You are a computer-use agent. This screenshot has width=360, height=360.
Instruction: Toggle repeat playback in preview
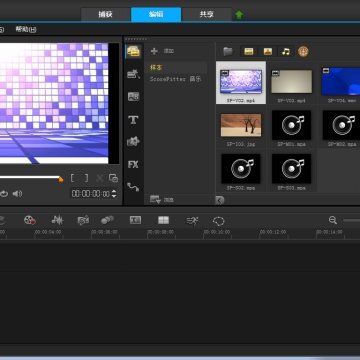click(4, 194)
